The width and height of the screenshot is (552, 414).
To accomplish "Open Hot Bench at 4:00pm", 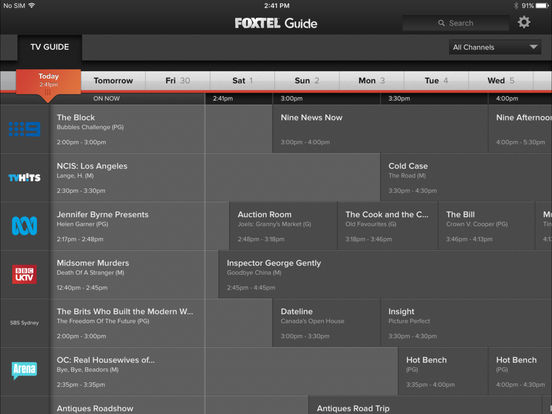I will pos(520,371).
